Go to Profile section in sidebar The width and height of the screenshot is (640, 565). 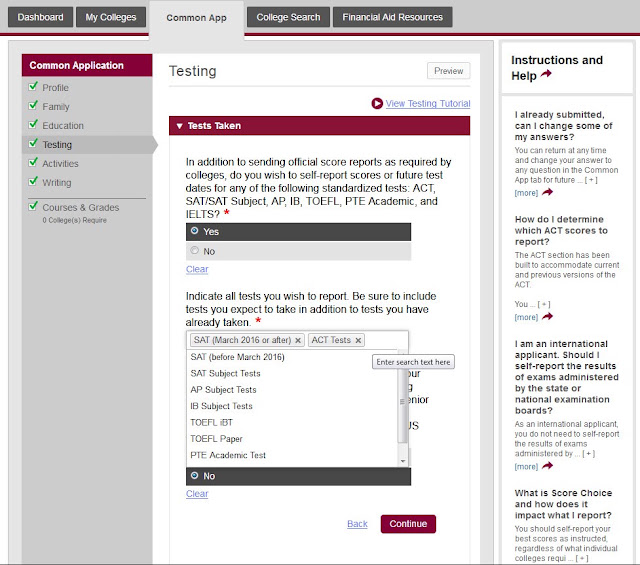click(56, 88)
